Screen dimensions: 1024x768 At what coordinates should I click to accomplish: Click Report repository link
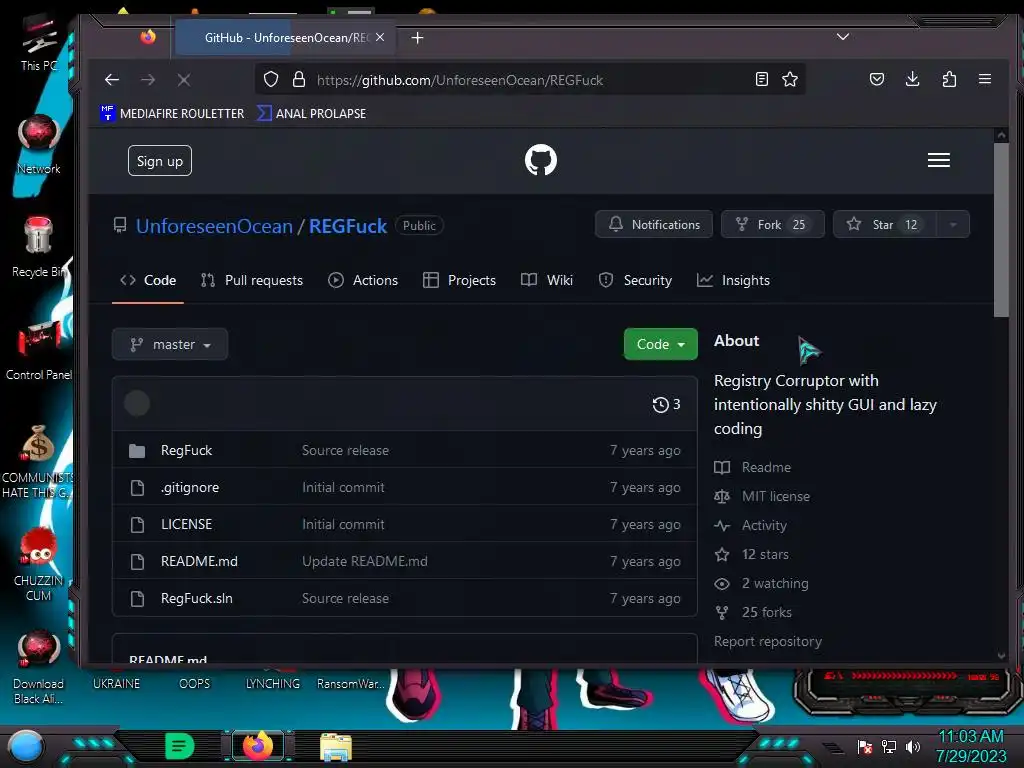pos(768,641)
